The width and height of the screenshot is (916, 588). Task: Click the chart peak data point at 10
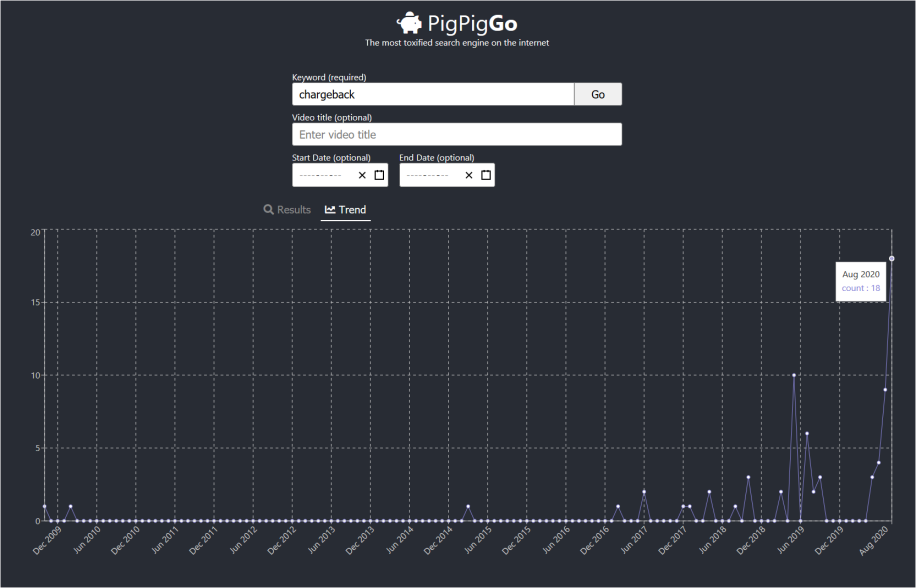[794, 375]
